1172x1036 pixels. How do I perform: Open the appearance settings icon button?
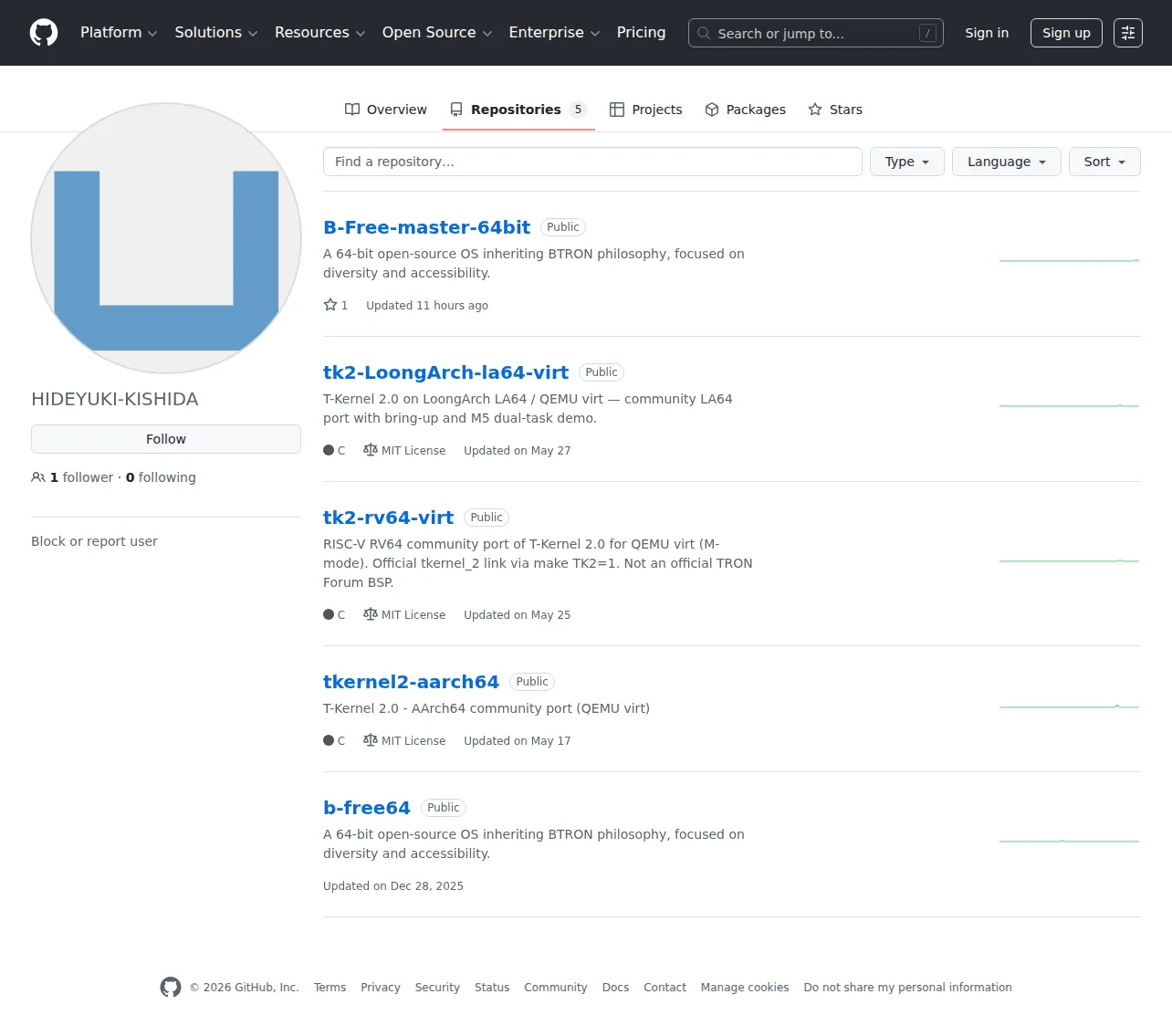(x=1128, y=33)
